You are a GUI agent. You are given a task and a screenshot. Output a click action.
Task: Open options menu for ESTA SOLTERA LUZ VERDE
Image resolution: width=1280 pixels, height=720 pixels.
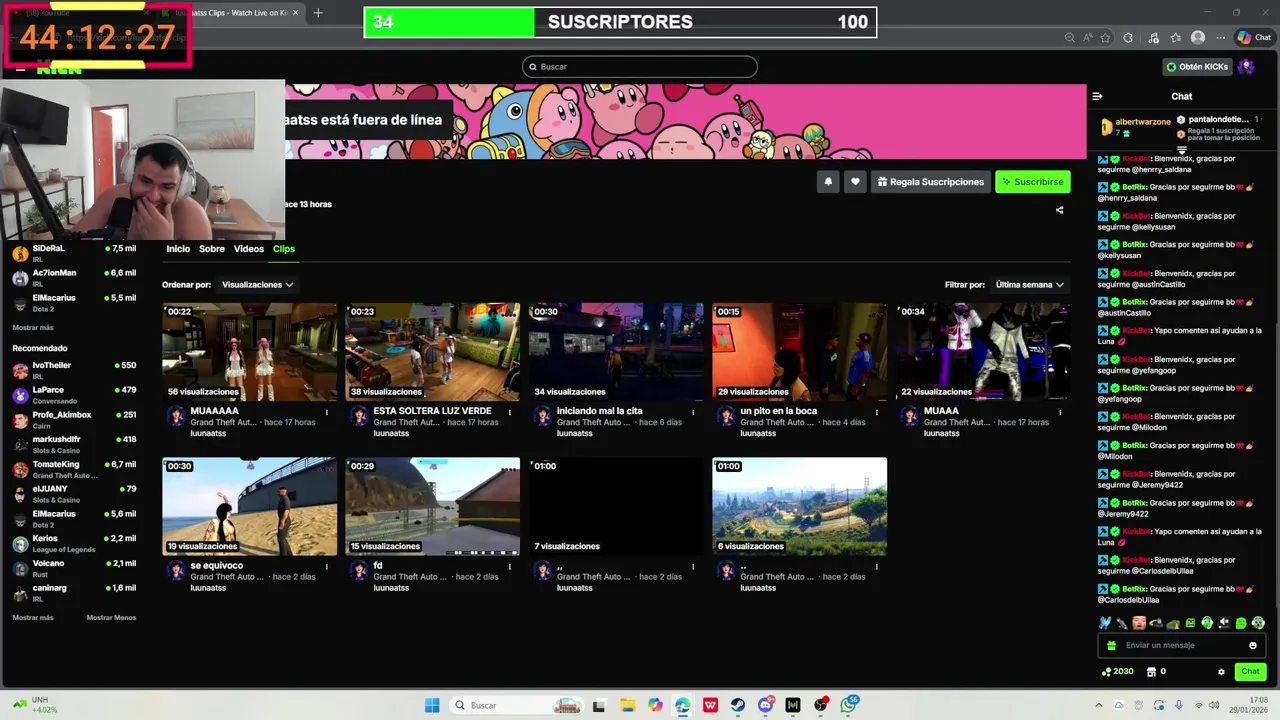coord(510,411)
